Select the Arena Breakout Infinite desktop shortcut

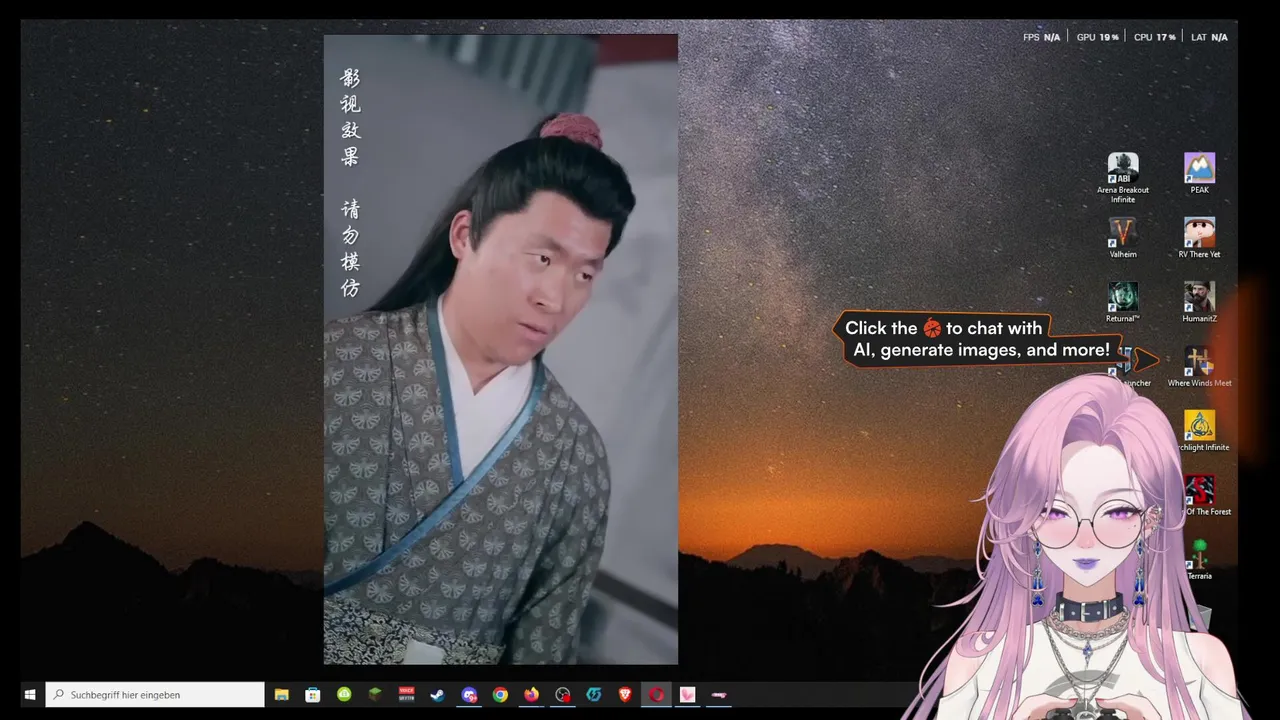click(1123, 178)
